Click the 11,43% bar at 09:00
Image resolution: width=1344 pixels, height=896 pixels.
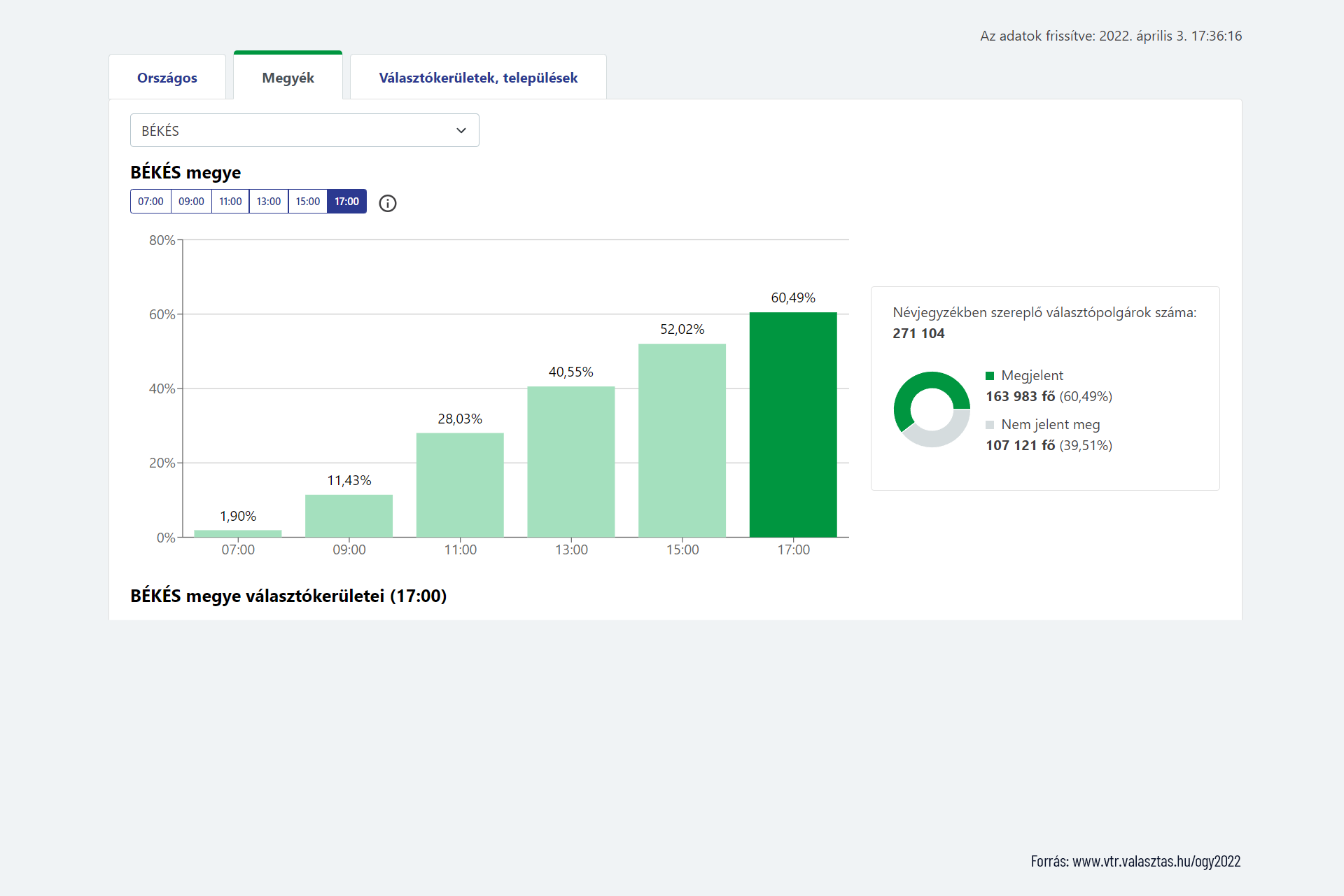coord(349,516)
